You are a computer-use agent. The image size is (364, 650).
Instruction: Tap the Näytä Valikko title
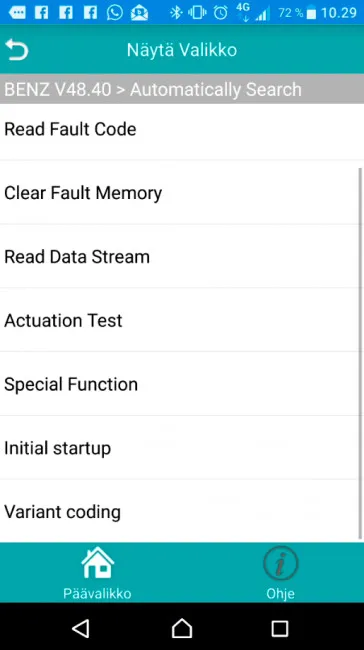(x=182, y=50)
